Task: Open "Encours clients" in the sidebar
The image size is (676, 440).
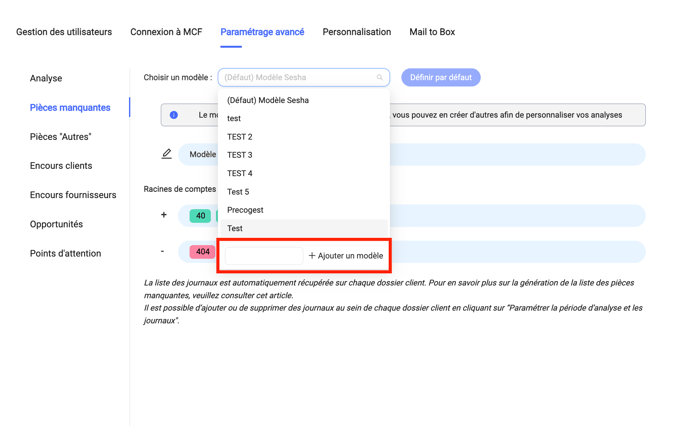Action: pyautogui.click(x=61, y=166)
